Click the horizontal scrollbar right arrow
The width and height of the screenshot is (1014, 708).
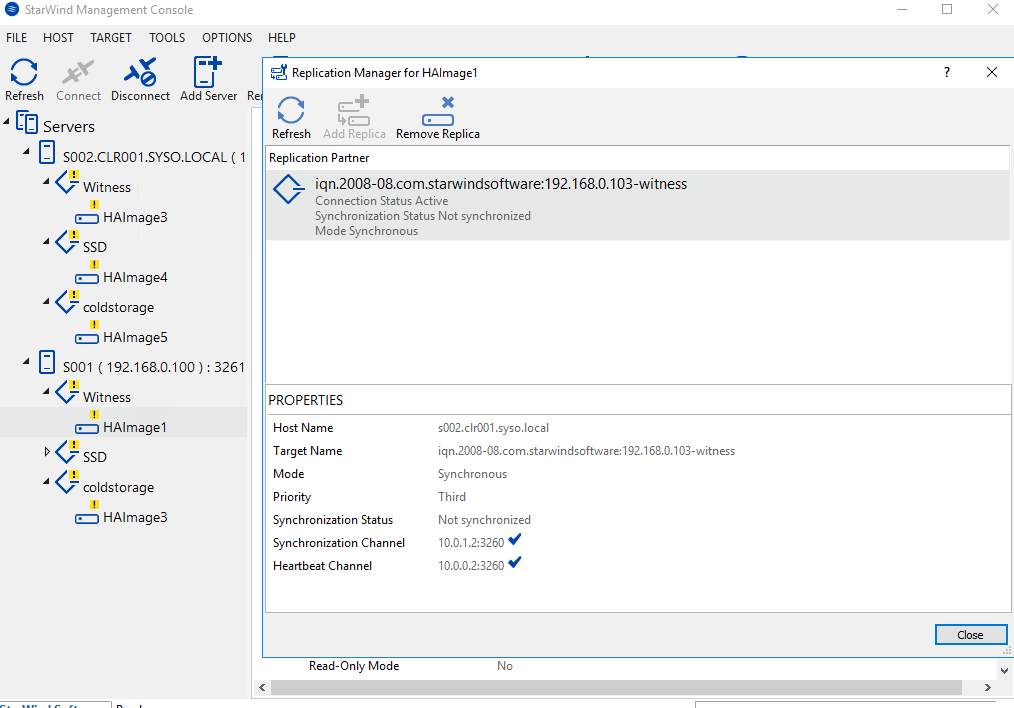point(987,687)
